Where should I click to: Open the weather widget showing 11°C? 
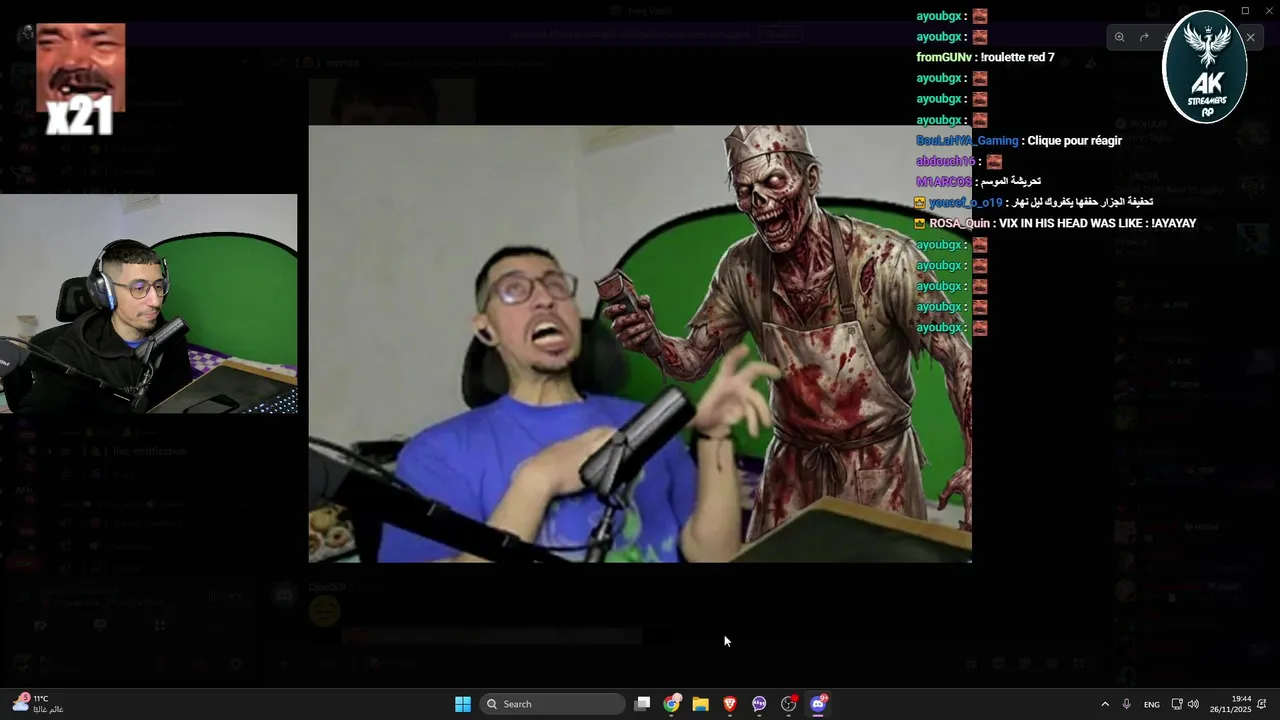[x=40, y=704]
